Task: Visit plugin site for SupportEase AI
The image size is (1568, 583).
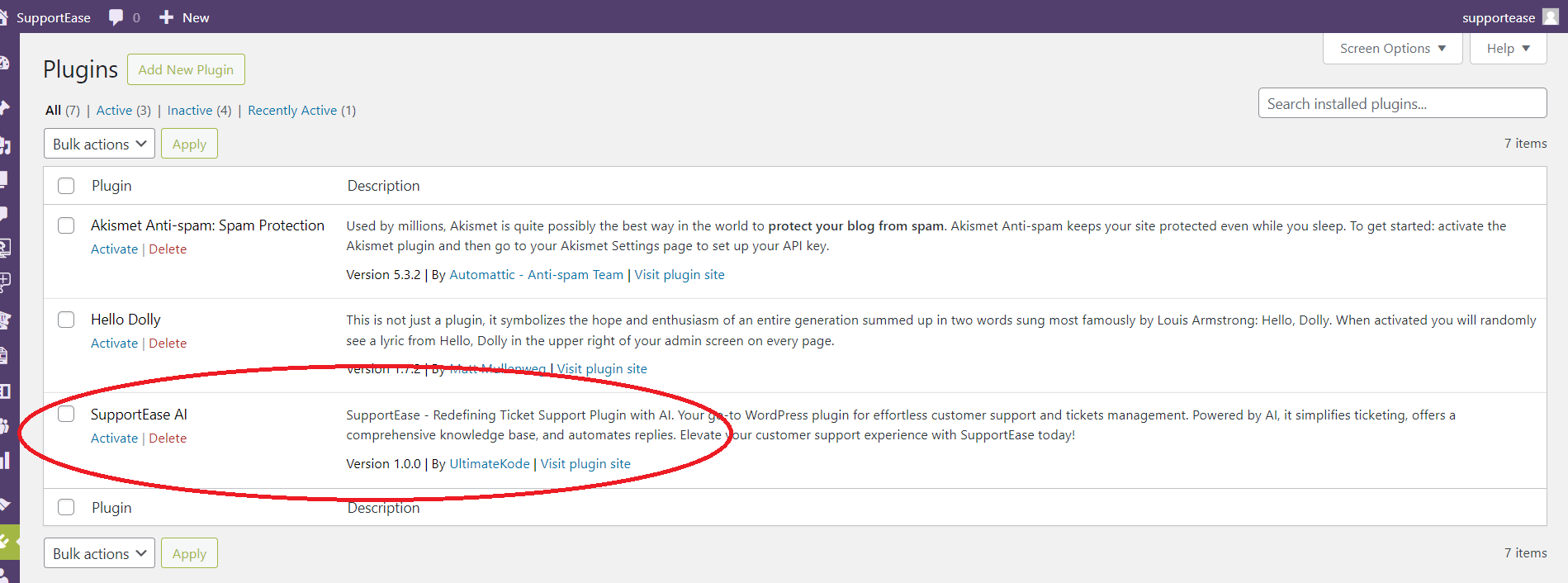Action: (x=585, y=464)
